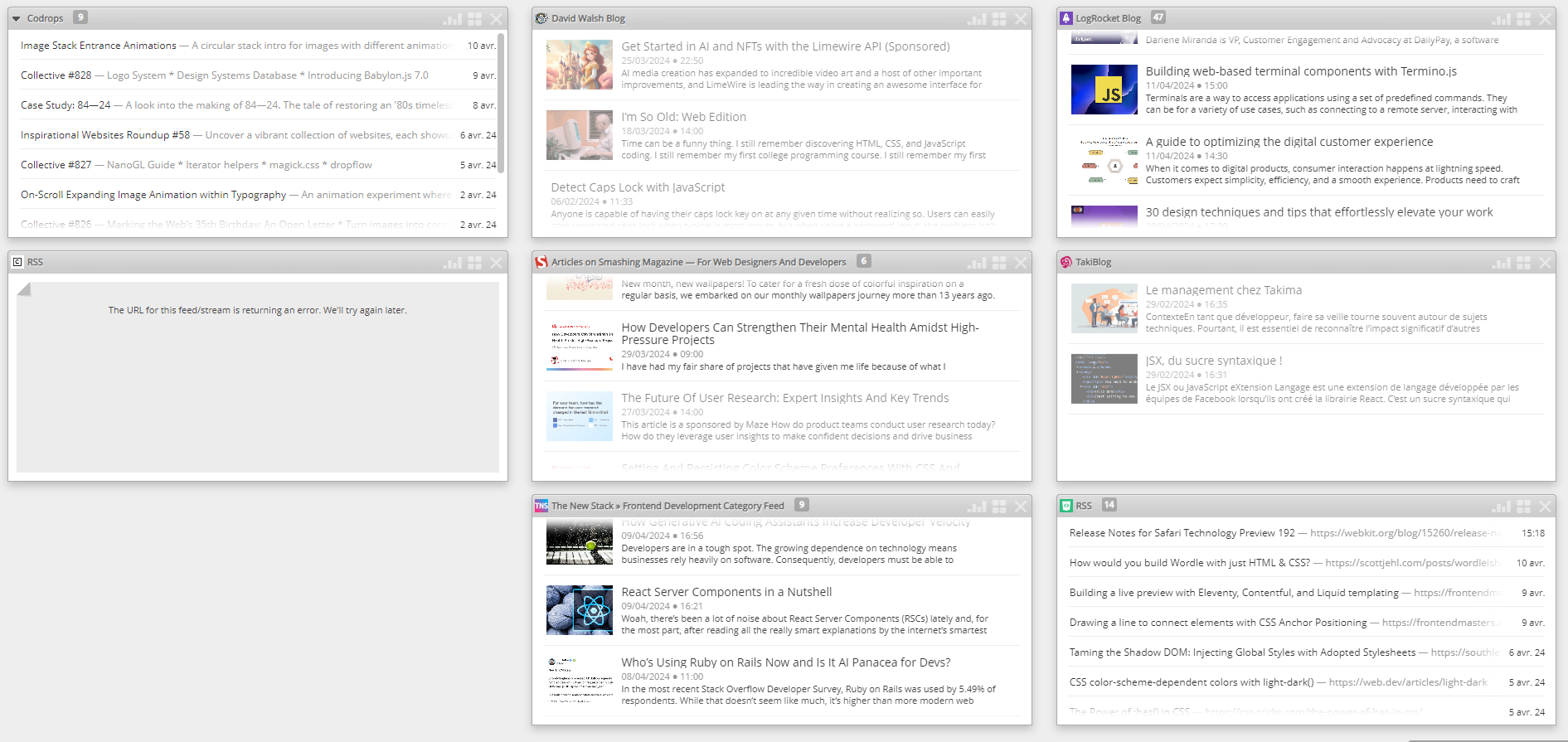Click the unread badge 9 on Codrops

tap(80, 17)
